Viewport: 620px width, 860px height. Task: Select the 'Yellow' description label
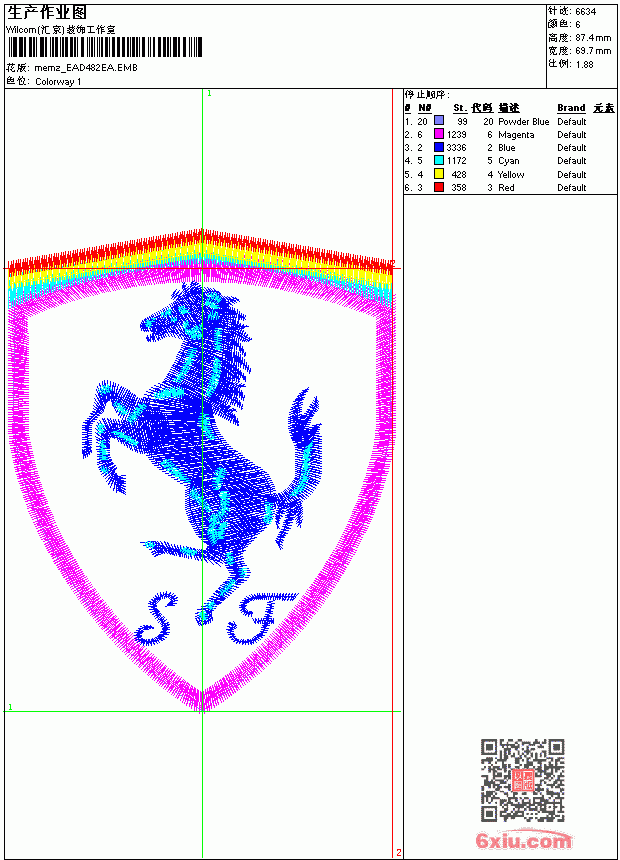[x=511, y=174]
